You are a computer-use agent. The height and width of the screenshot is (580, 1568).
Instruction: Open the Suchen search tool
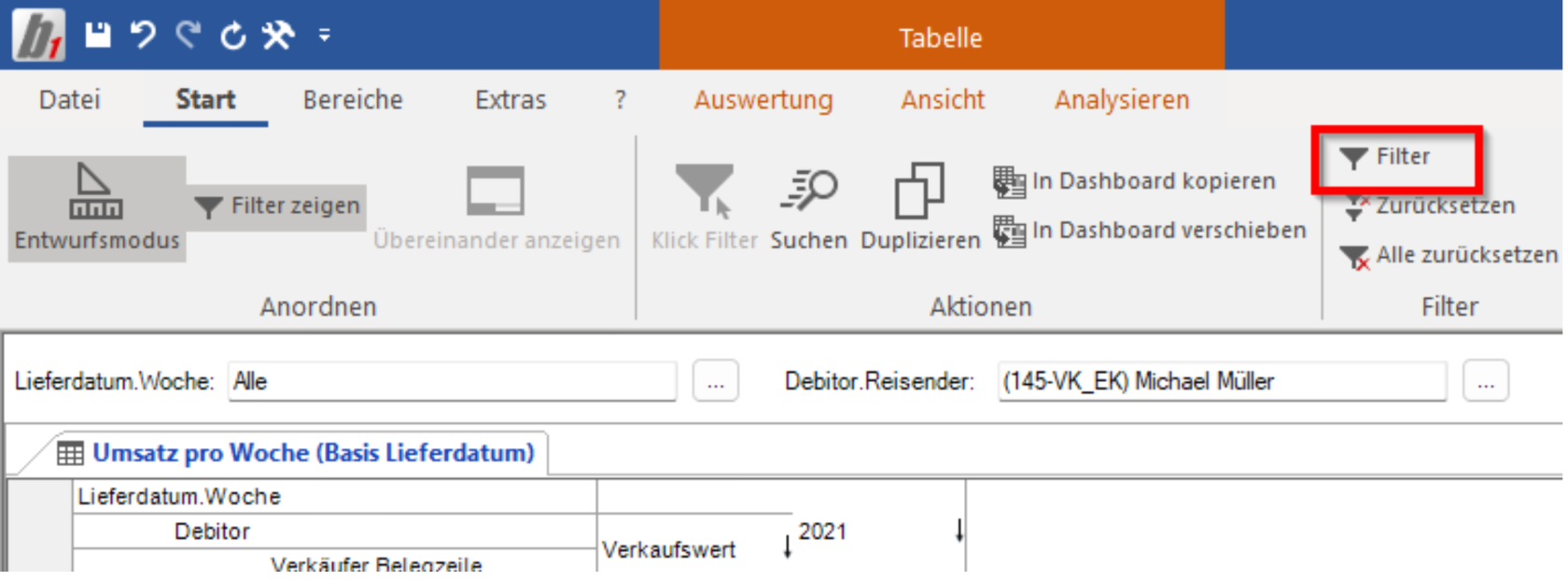pos(808,208)
